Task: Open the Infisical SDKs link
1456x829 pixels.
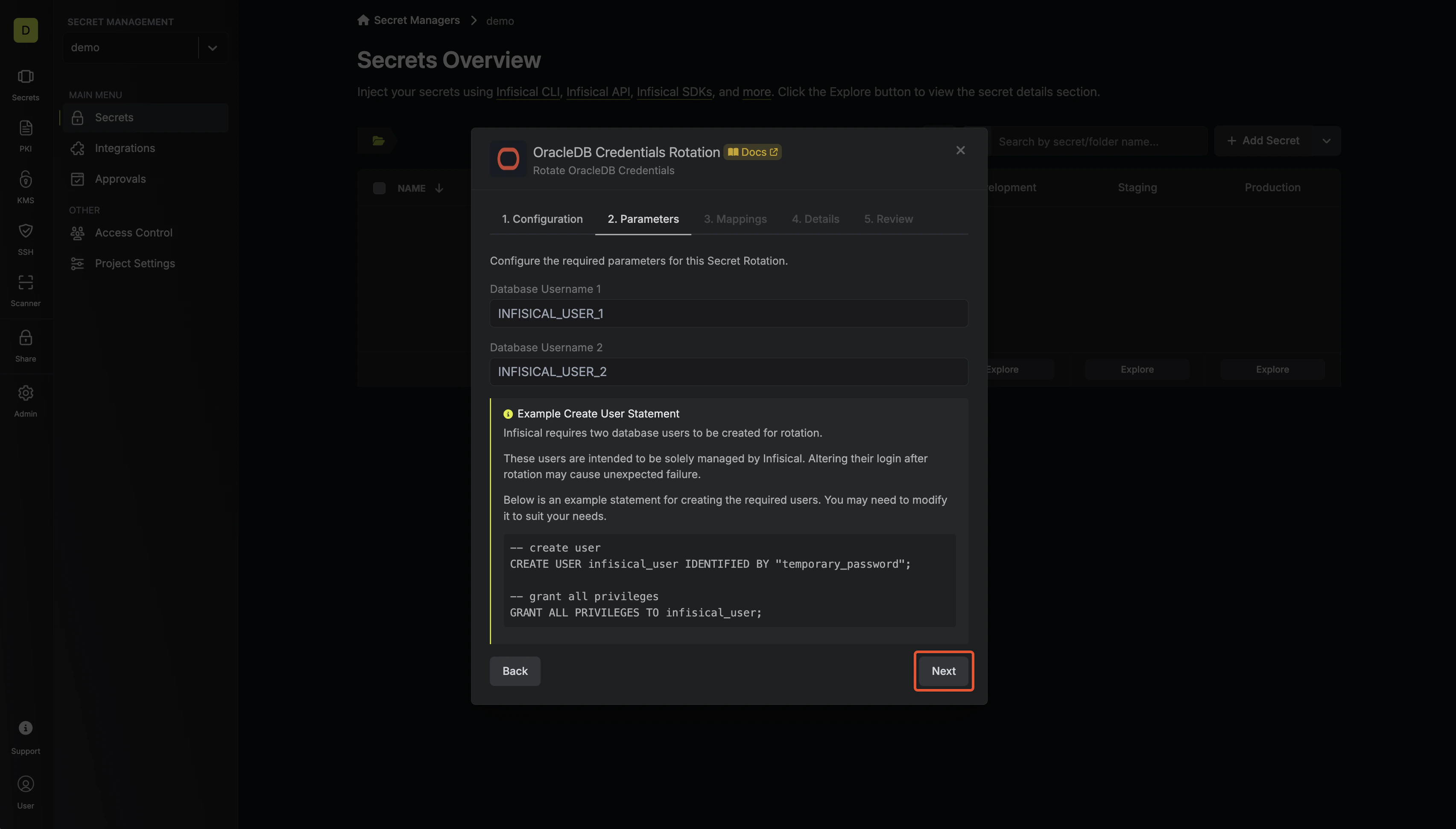Action: point(674,92)
